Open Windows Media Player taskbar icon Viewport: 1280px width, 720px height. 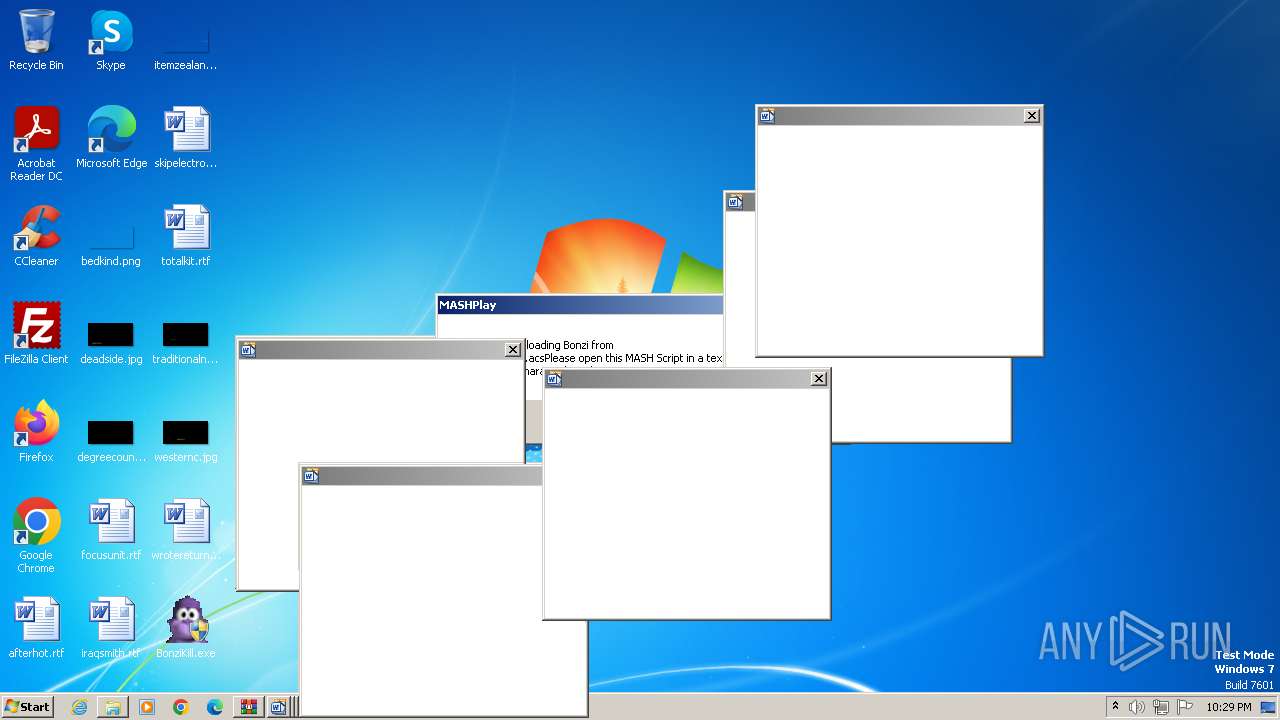(x=147, y=707)
